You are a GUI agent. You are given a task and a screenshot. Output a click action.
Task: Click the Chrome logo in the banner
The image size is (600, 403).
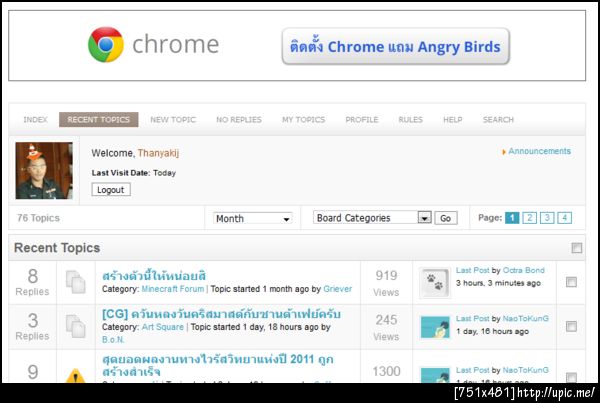tap(106, 45)
